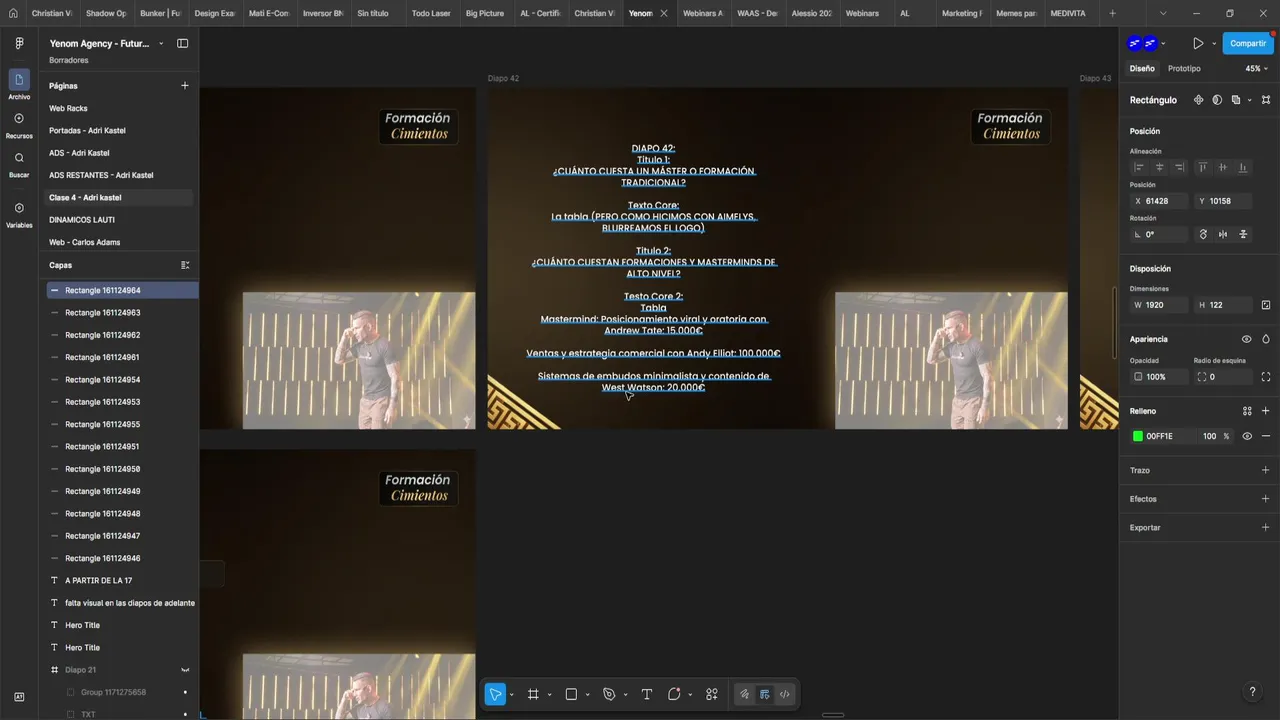Toggle constrain proportions for dimensions
Image resolution: width=1280 pixels, height=720 pixels.
[1266, 305]
